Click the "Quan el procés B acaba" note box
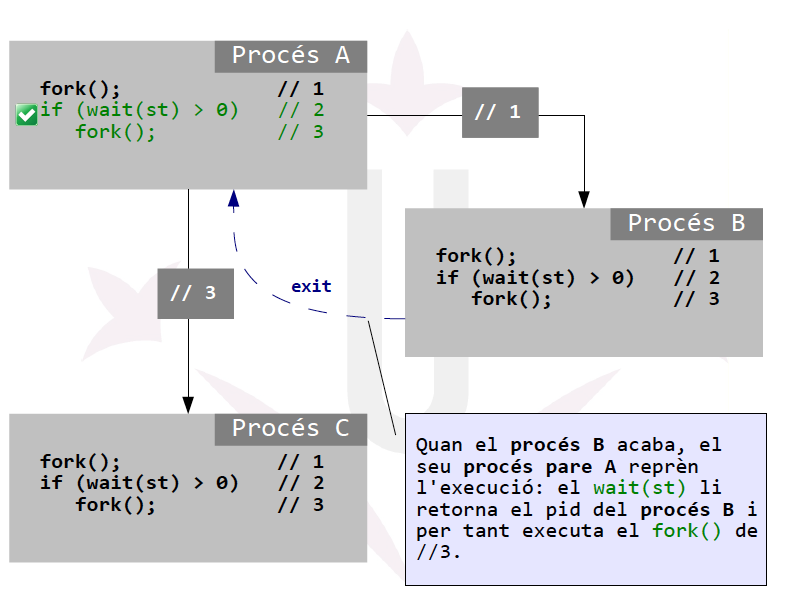 pyautogui.click(x=585, y=498)
